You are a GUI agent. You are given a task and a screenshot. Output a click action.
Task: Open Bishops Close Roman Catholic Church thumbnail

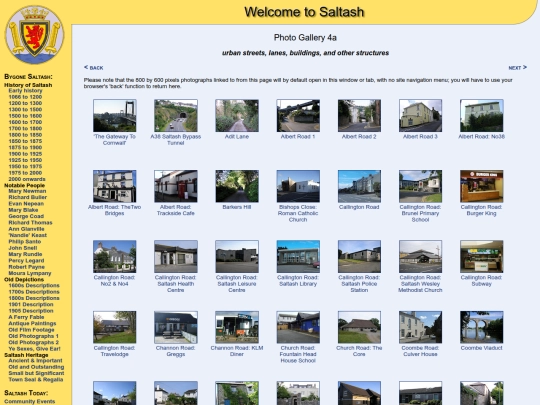[x=298, y=186]
